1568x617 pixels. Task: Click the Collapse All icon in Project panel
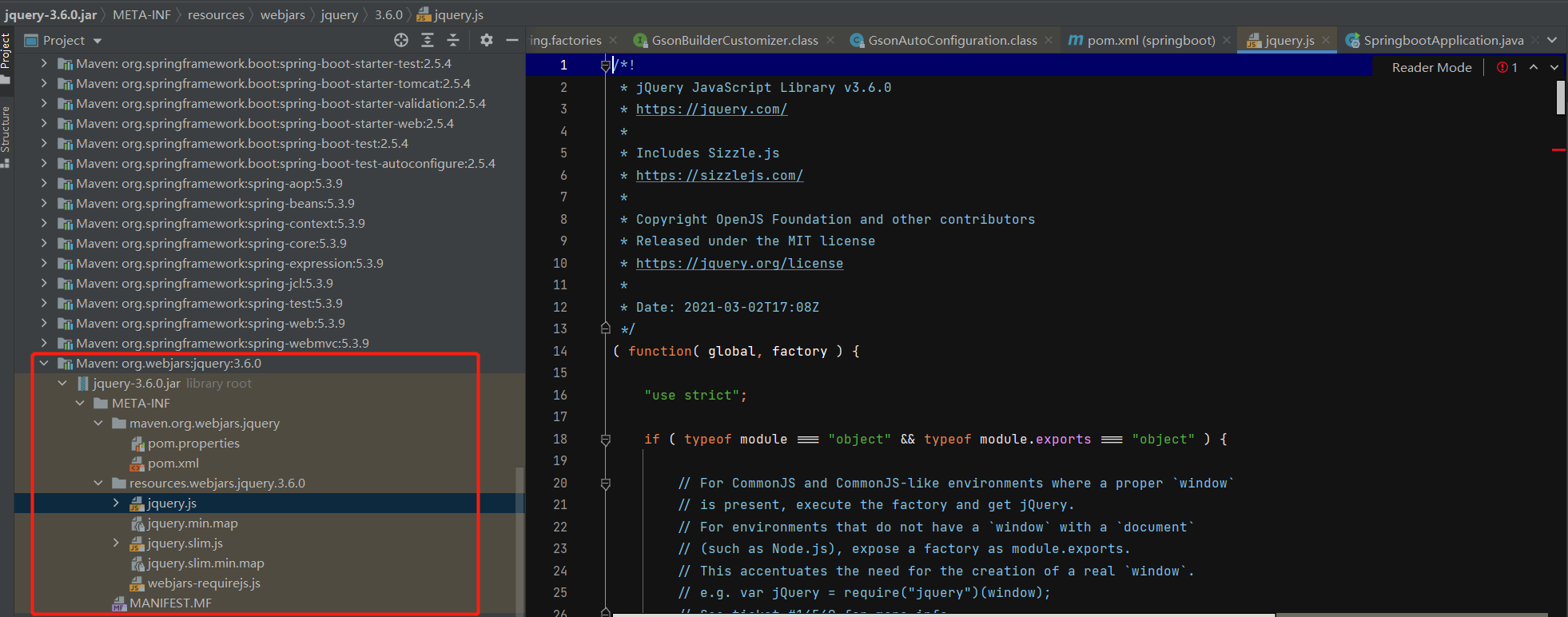(x=453, y=40)
